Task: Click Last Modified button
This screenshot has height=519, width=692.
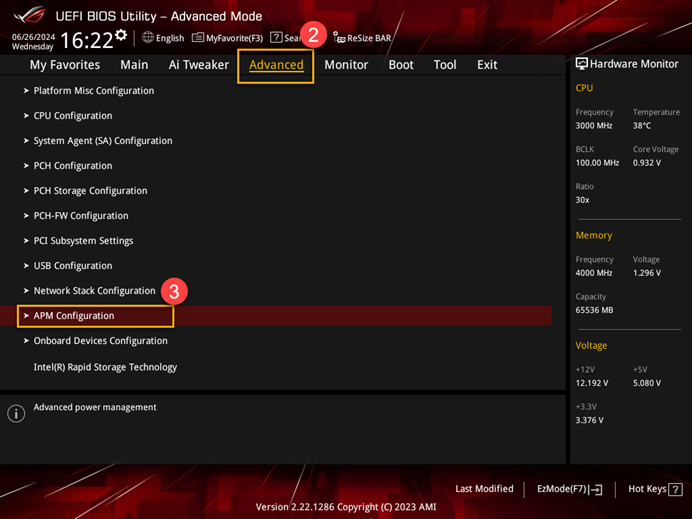Action: click(484, 489)
